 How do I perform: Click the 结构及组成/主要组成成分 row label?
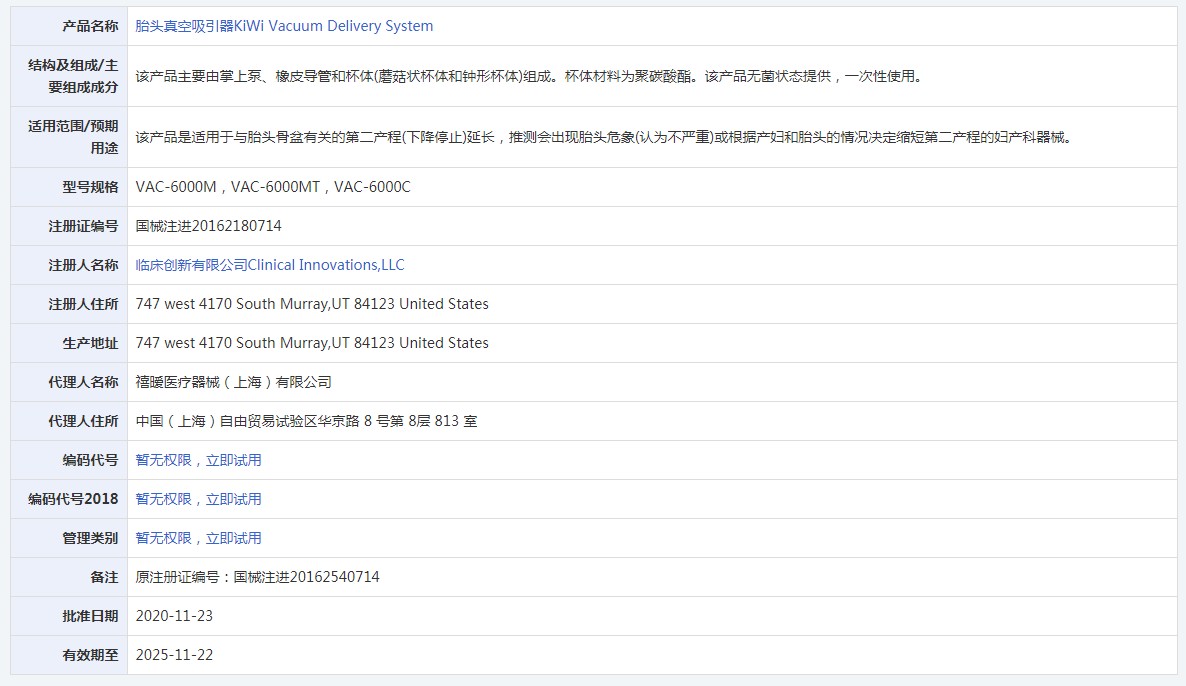(x=73, y=76)
